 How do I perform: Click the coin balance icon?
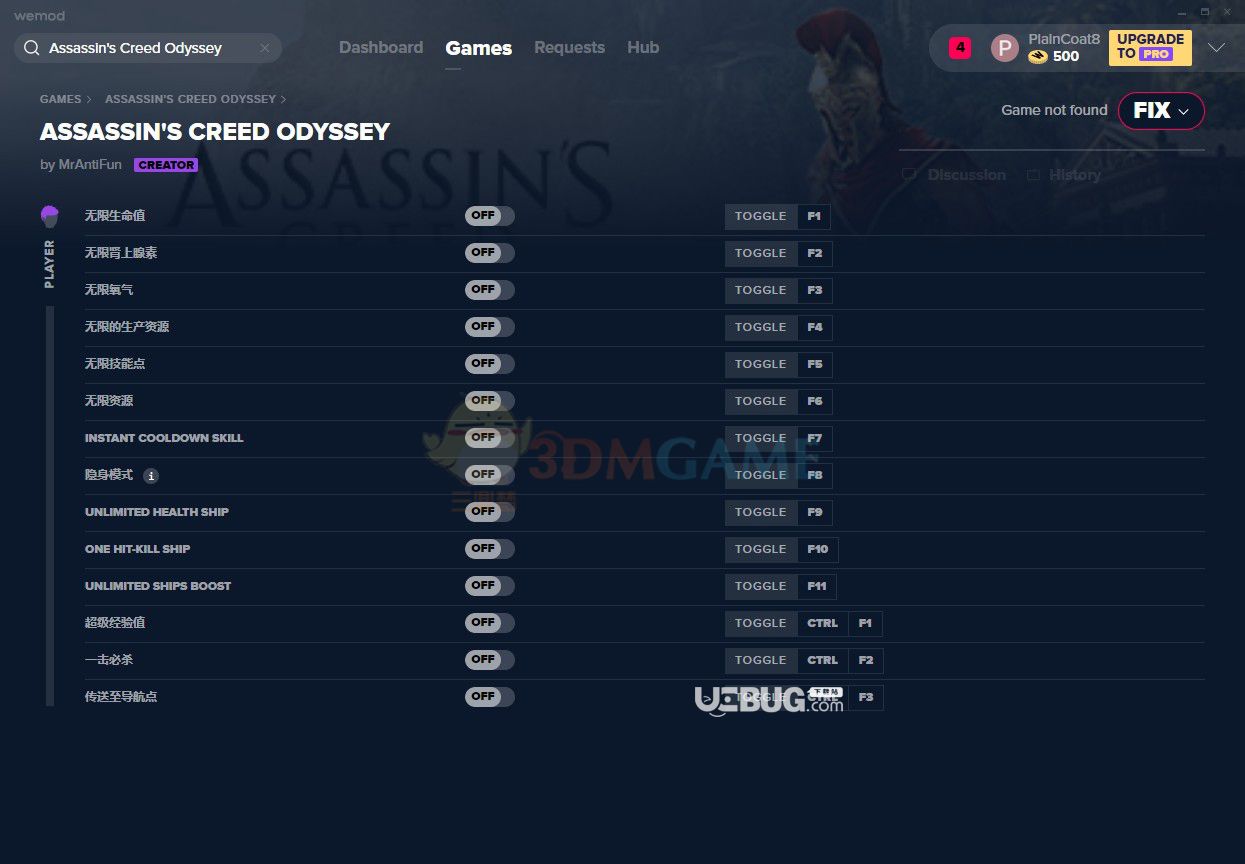coord(1038,57)
